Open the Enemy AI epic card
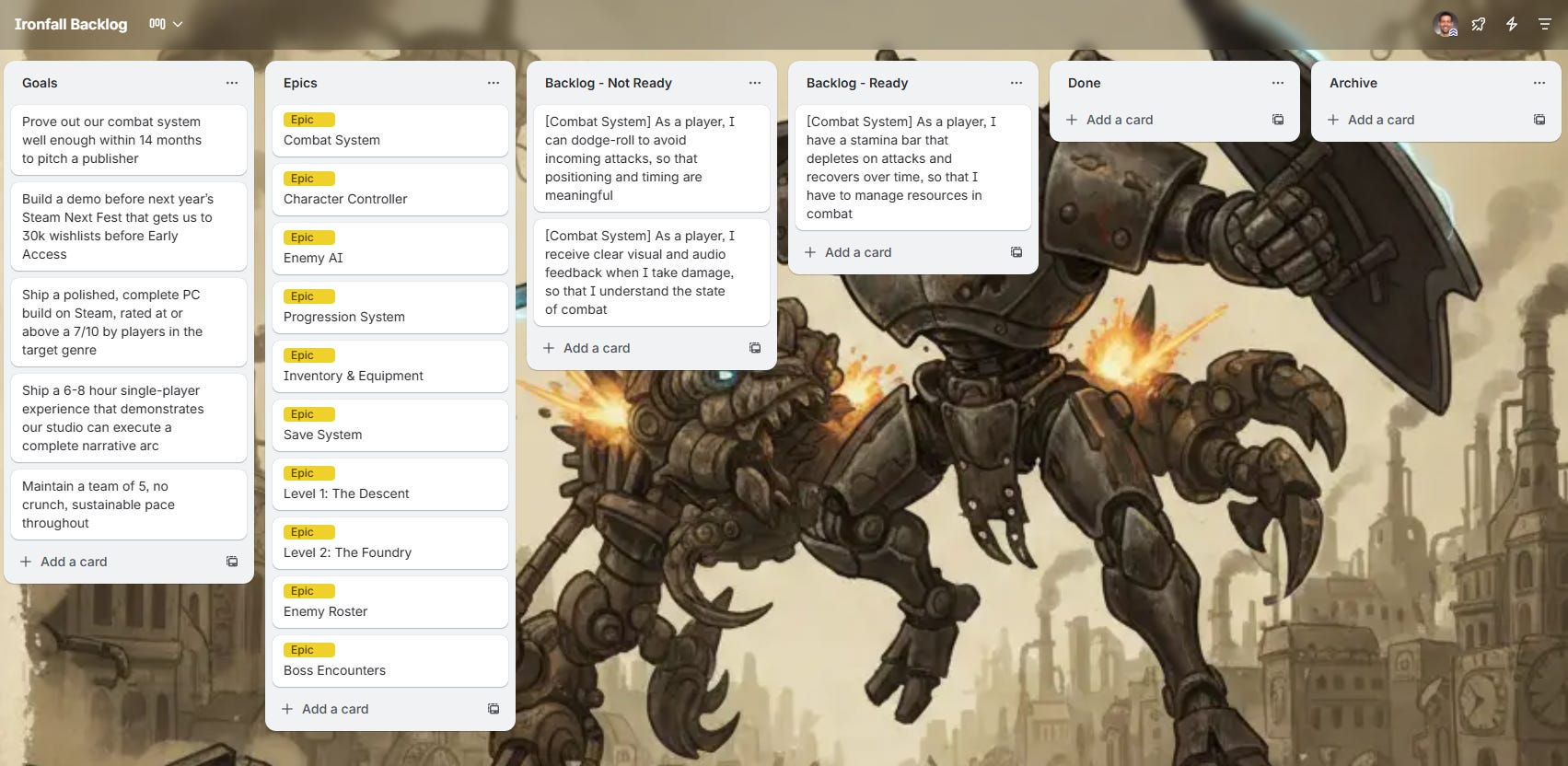 pyautogui.click(x=390, y=249)
